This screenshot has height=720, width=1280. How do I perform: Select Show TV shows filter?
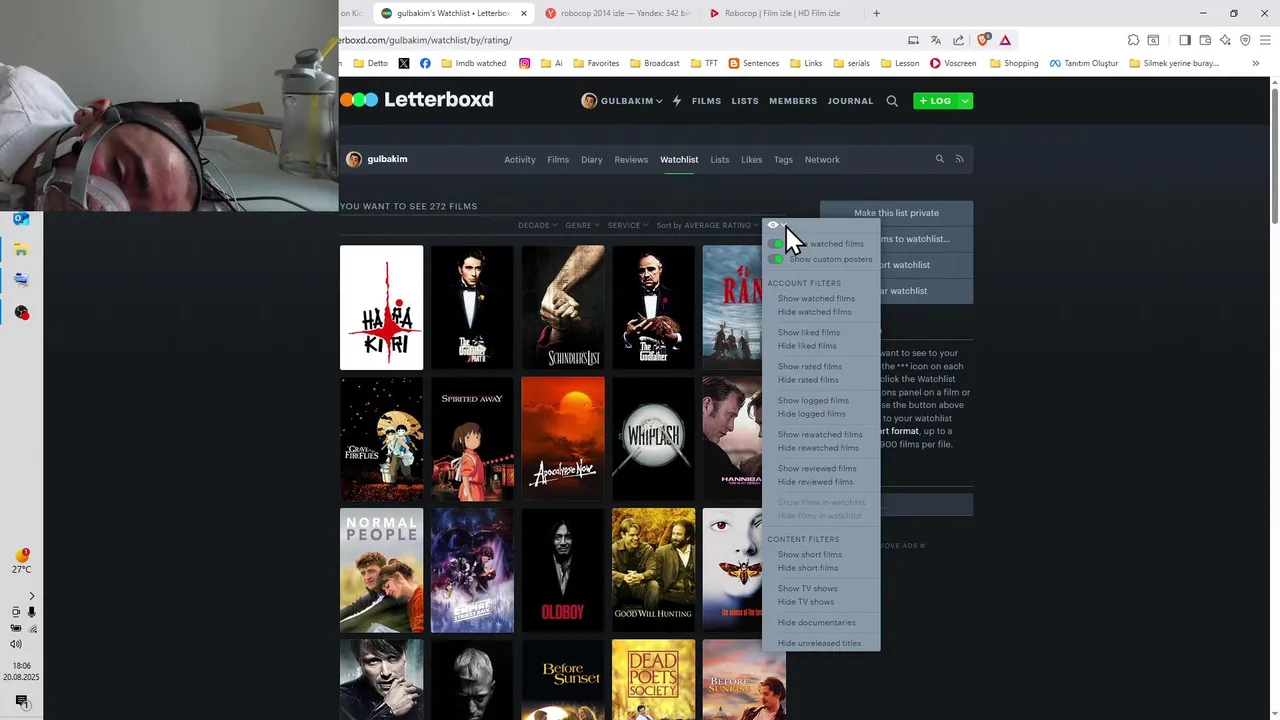pos(807,589)
